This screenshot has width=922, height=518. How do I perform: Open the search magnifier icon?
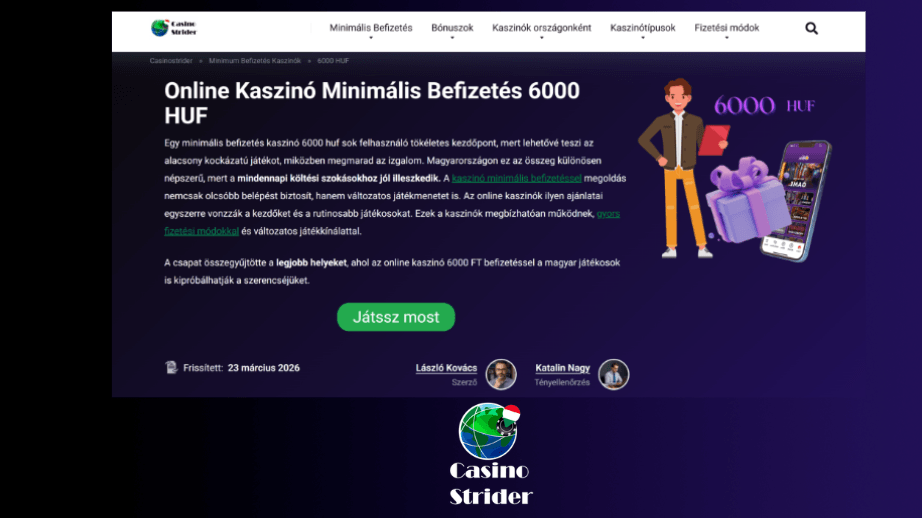[811, 28]
